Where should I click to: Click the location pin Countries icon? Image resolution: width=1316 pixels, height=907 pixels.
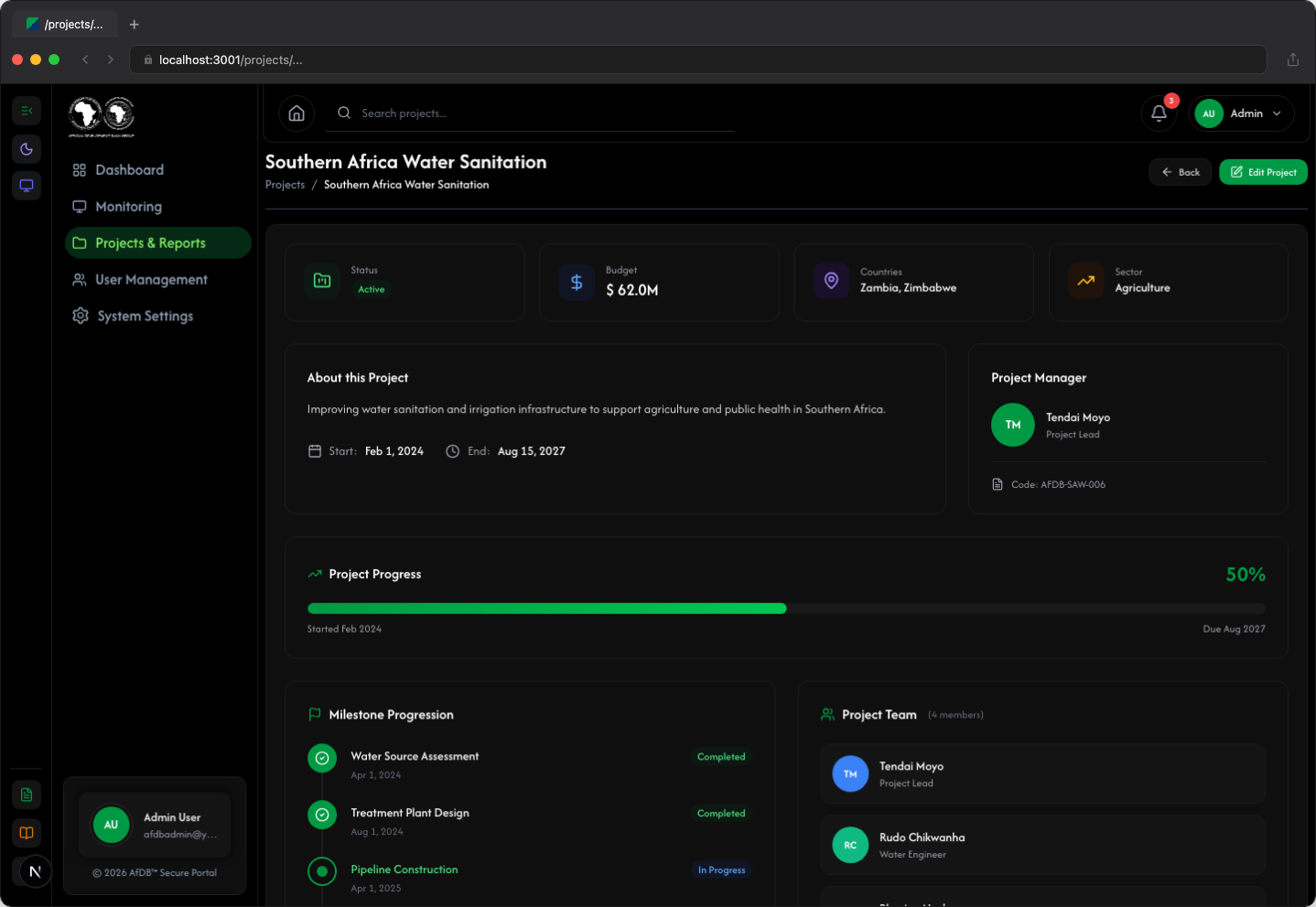pos(831,280)
